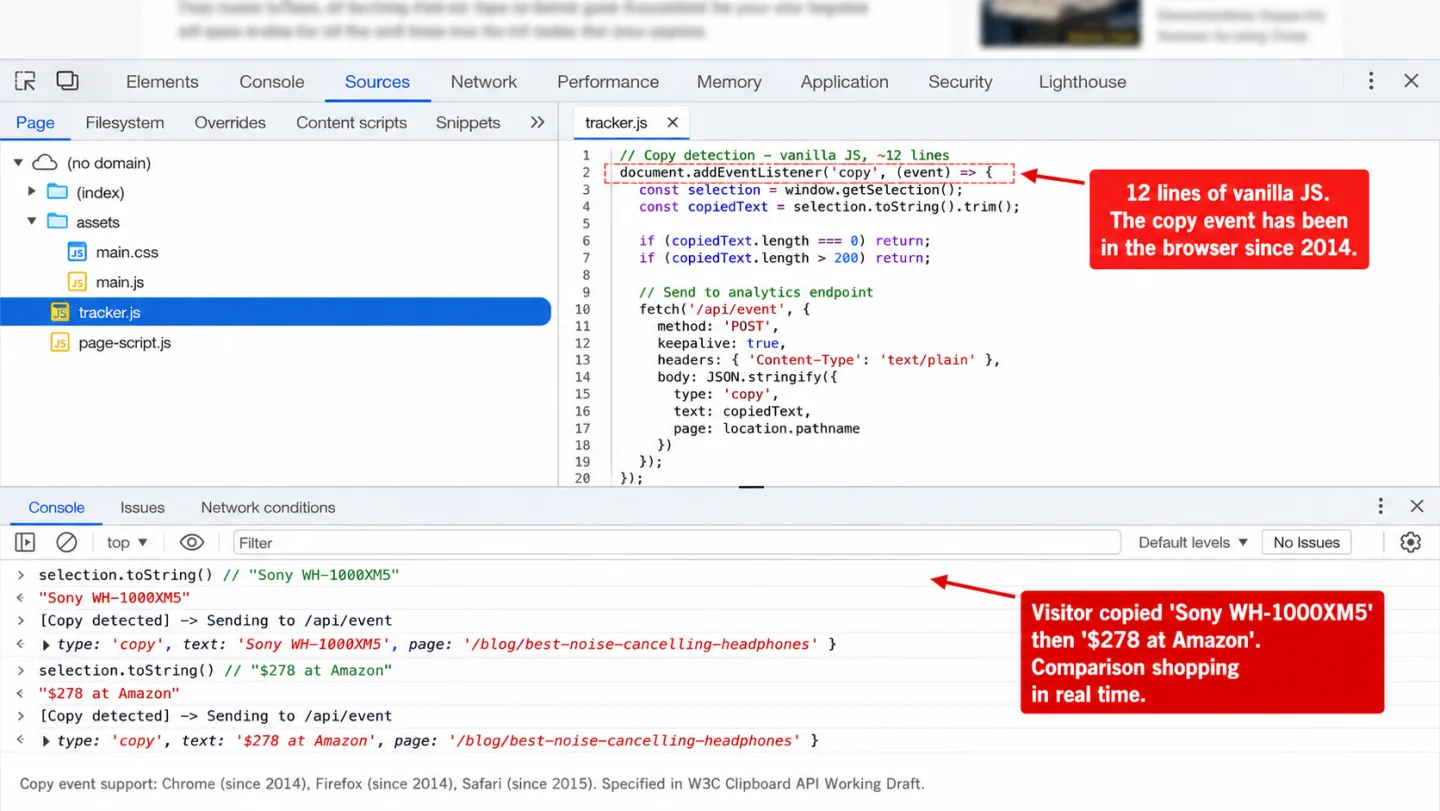Open the Network tab
Screen dimensions: 1440x811
(x=484, y=82)
